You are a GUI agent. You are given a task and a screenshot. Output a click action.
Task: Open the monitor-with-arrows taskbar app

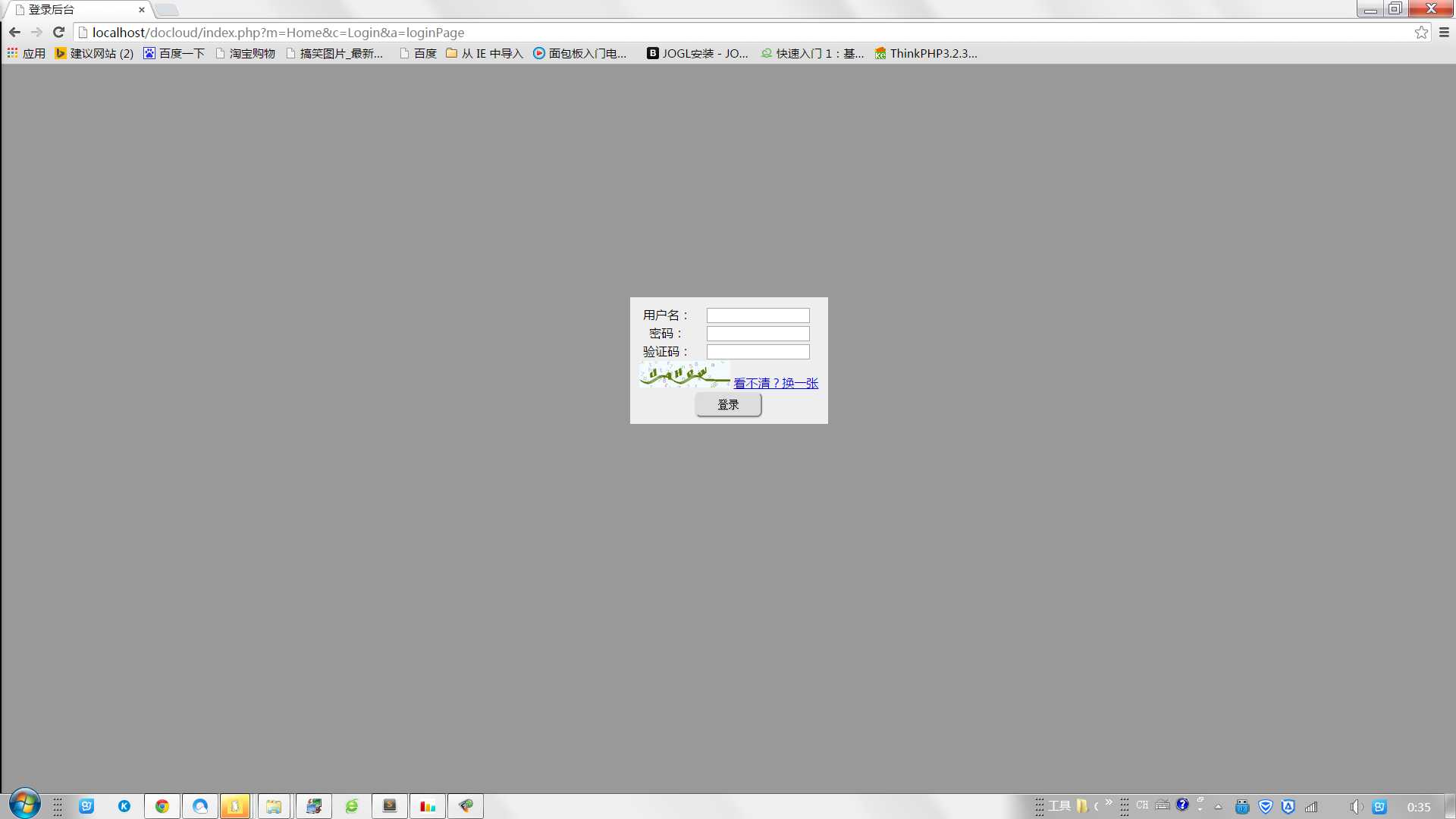[x=314, y=806]
